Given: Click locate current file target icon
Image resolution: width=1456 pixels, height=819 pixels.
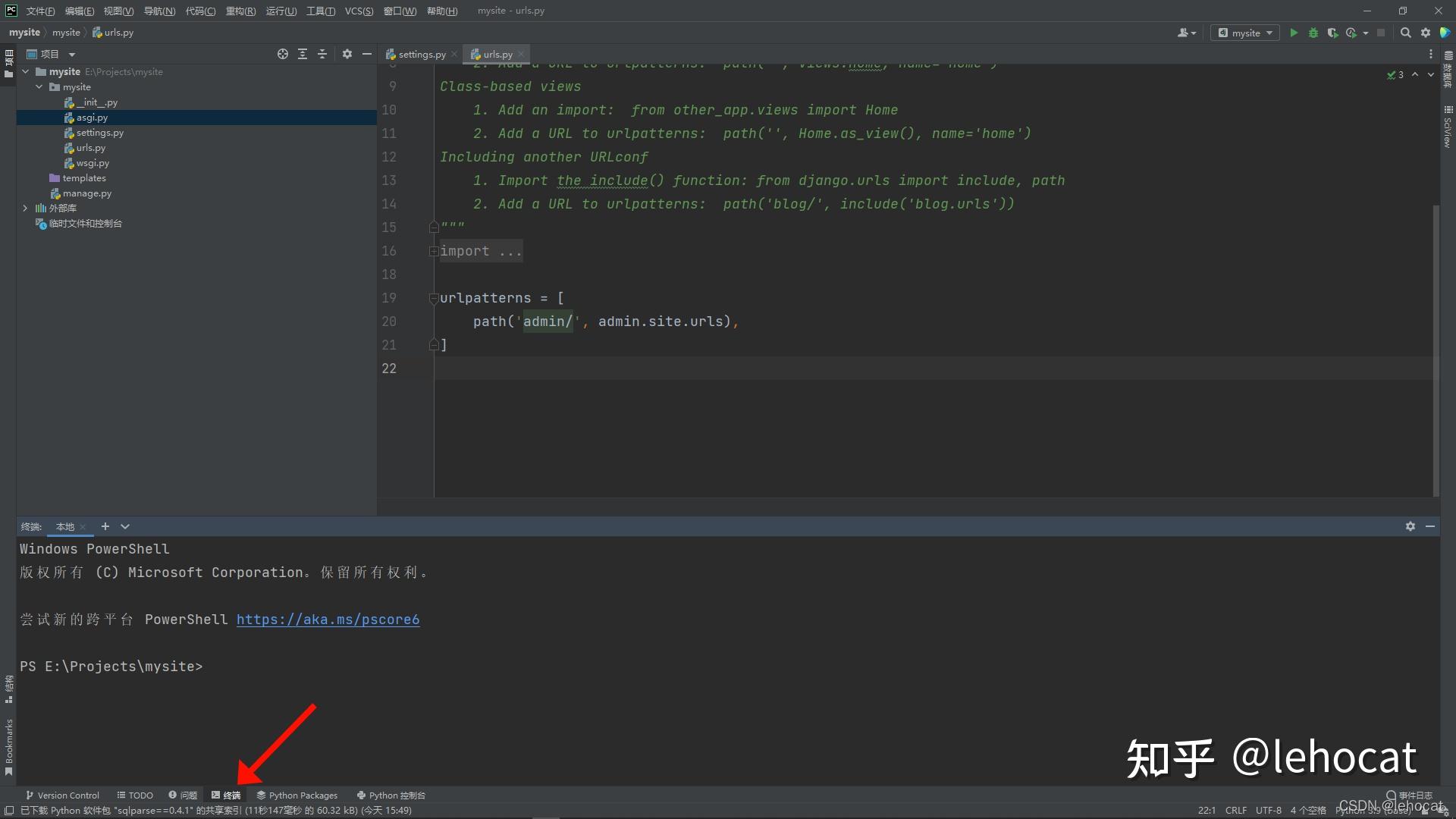Looking at the screenshot, I should (x=283, y=54).
